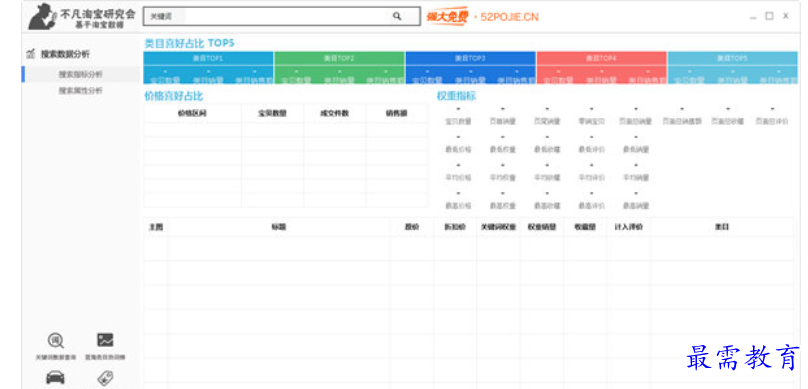The height and width of the screenshot is (389, 808).
Task: Click the 成交件数 column header
Action: point(334,113)
